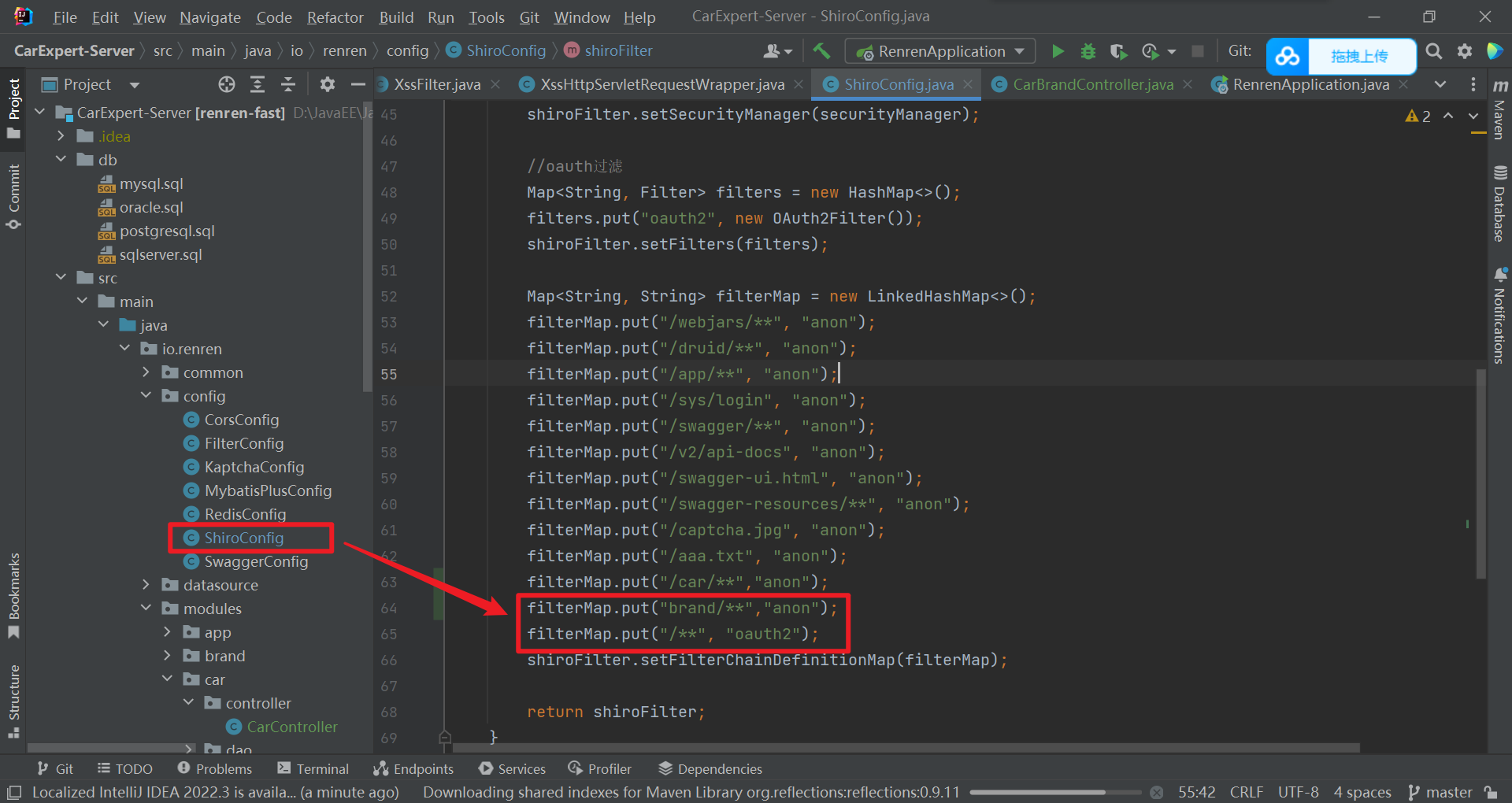This screenshot has width=1512, height=803.
Task: Expand the common package
Action: pos(146,372)
